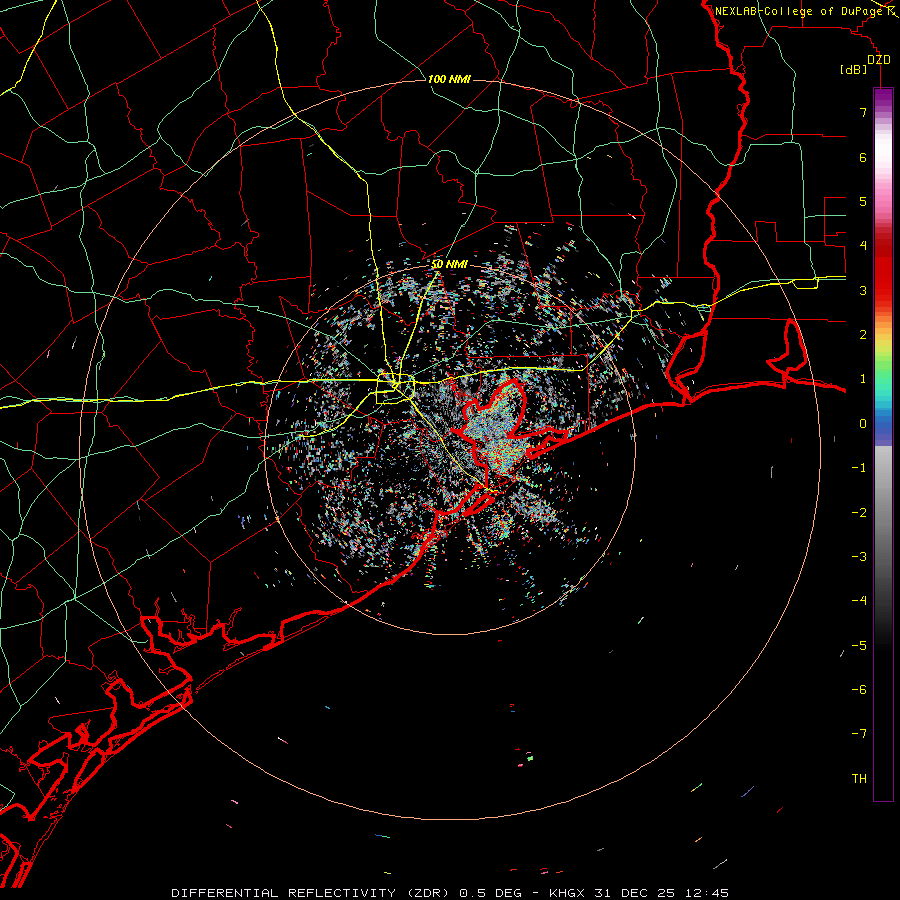Click the 50 NMI range ring label

(449, 264)
